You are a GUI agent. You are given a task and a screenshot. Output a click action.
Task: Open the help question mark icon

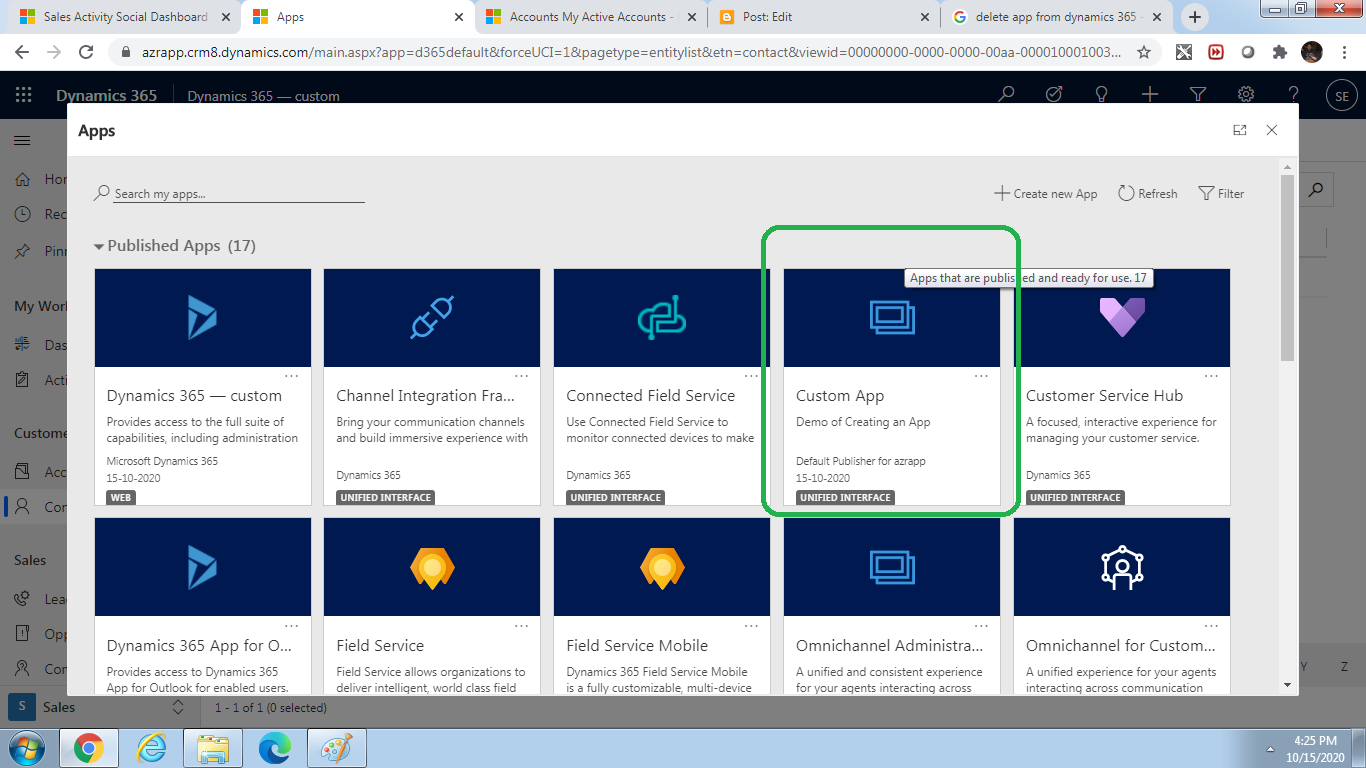[x=1294, y=95]
